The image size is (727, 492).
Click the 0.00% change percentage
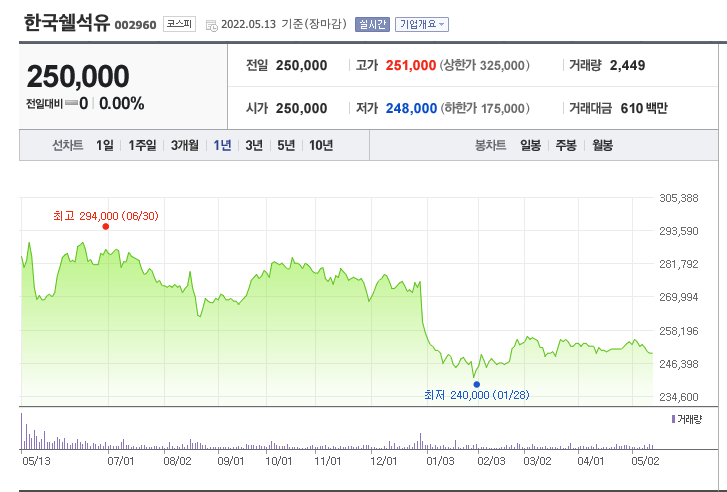(x=121, y=103)
